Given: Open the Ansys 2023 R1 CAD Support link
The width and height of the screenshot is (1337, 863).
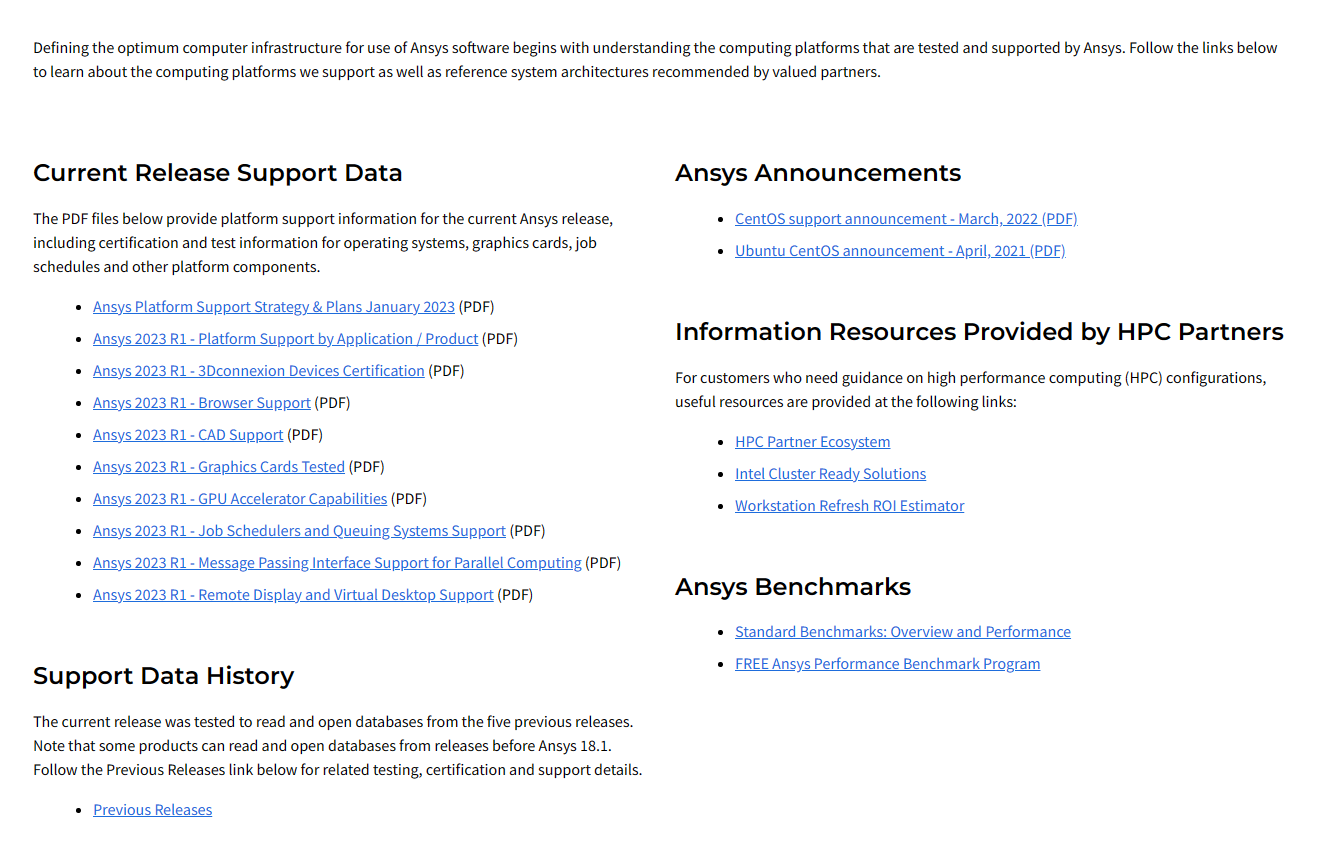Looking at the screenshot, I should tap(188, 435).
